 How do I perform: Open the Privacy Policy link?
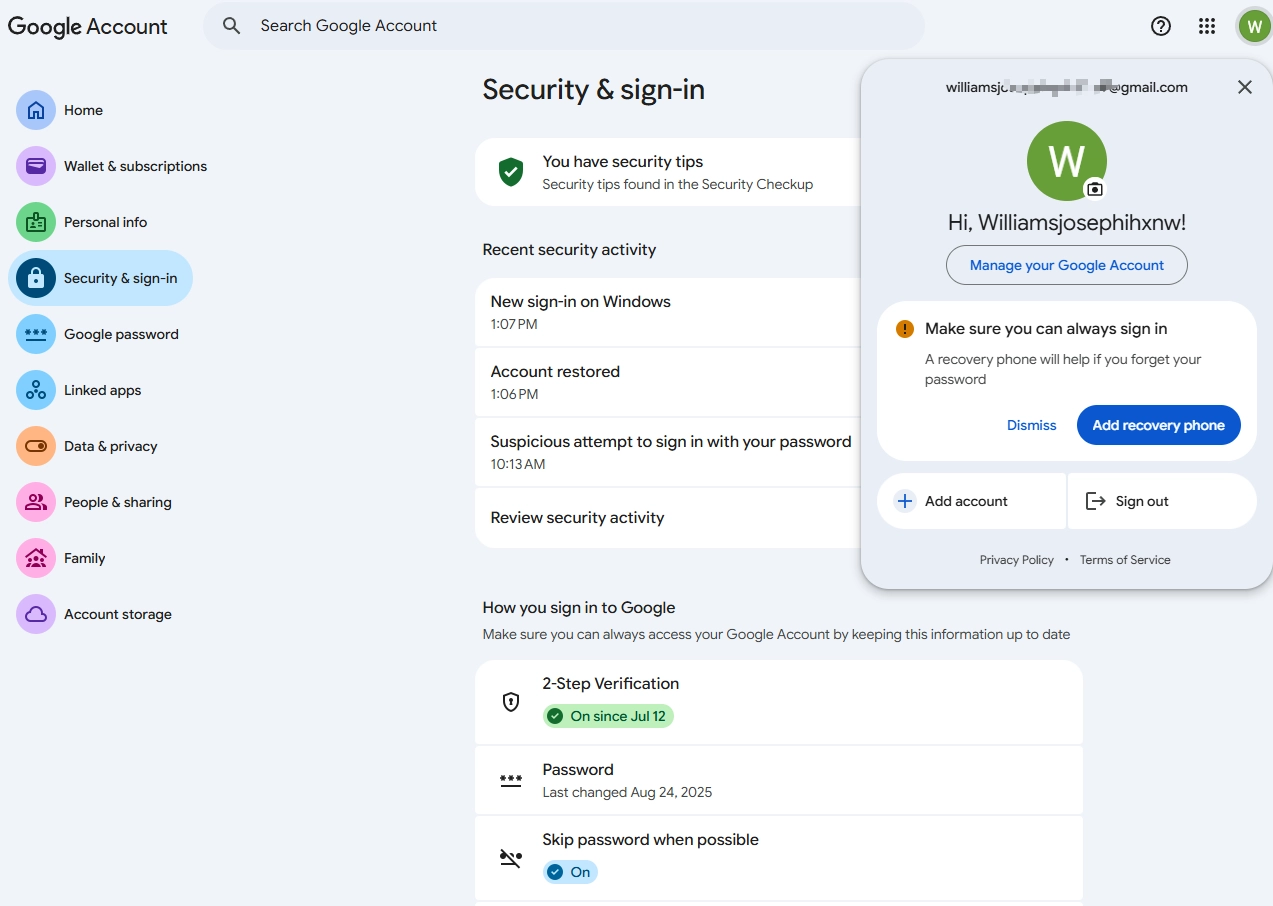(1017, 560)
